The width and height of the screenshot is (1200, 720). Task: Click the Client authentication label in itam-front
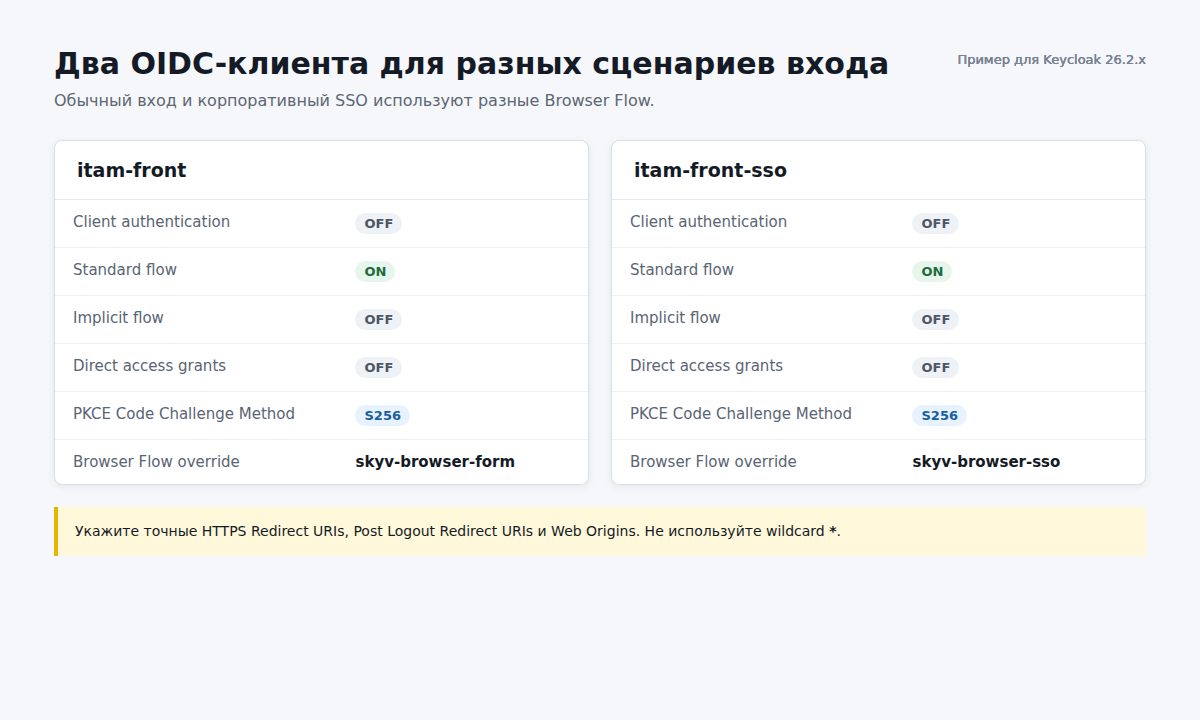coord(151,222)
